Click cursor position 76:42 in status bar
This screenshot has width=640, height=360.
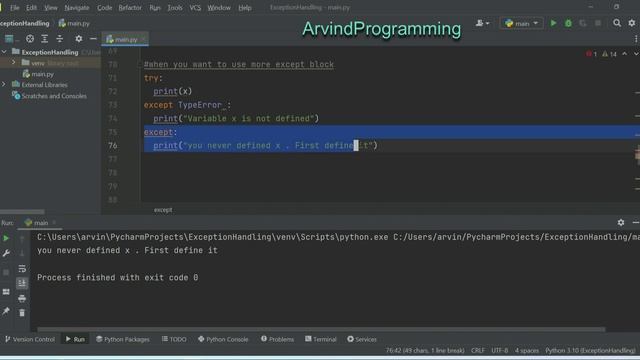point(425,351)
